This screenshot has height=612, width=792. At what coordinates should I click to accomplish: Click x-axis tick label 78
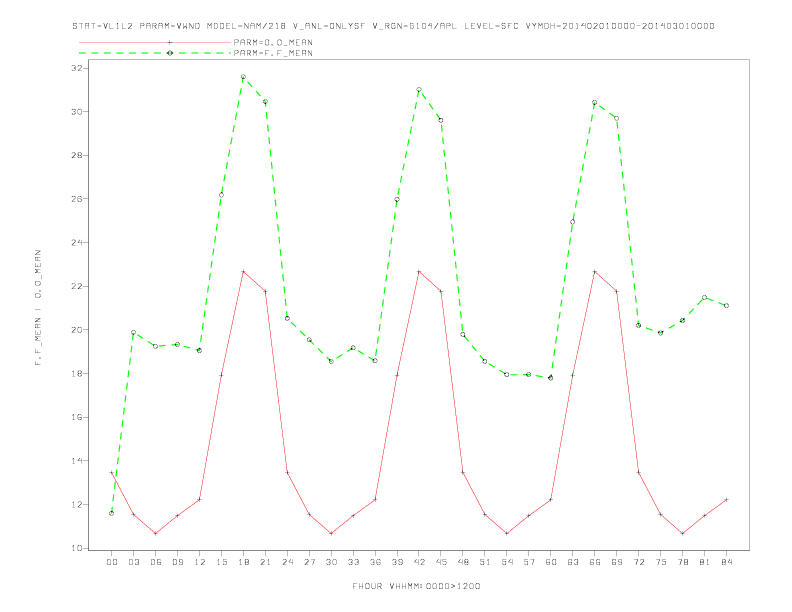coord(682,562)
